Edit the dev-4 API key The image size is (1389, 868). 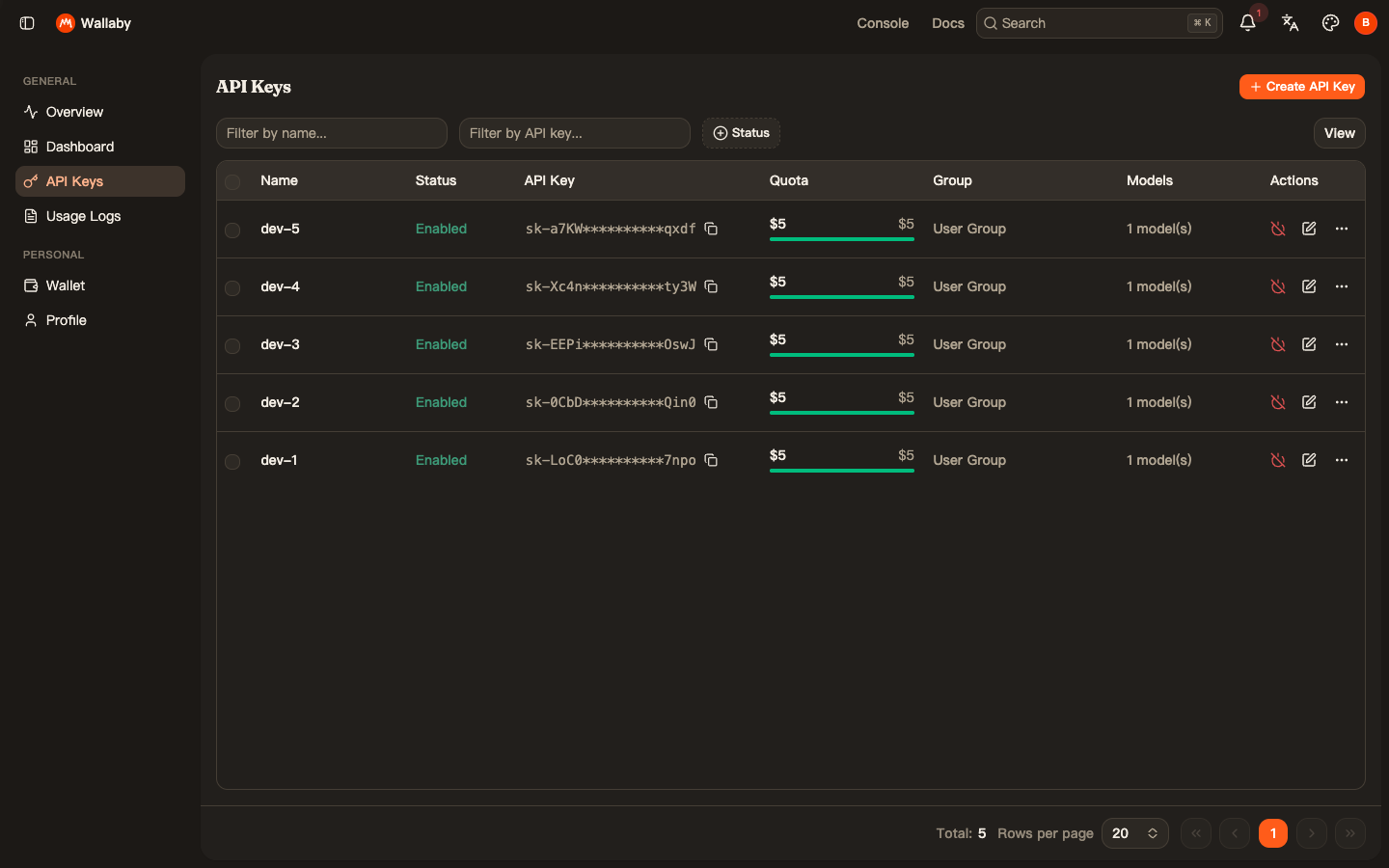coord(1309,286)
